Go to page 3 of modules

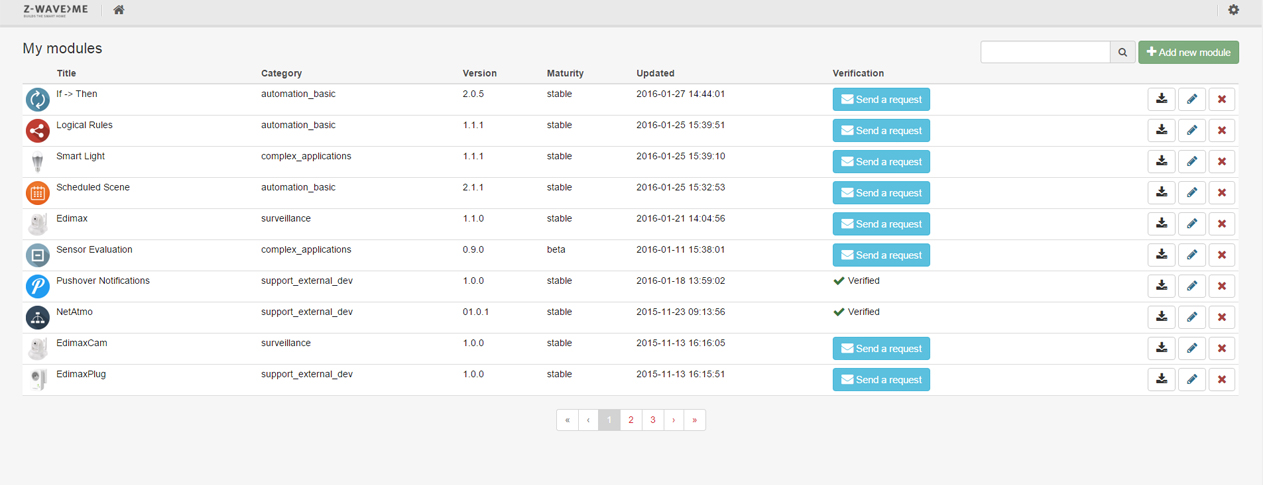click(x=653, y=420)
